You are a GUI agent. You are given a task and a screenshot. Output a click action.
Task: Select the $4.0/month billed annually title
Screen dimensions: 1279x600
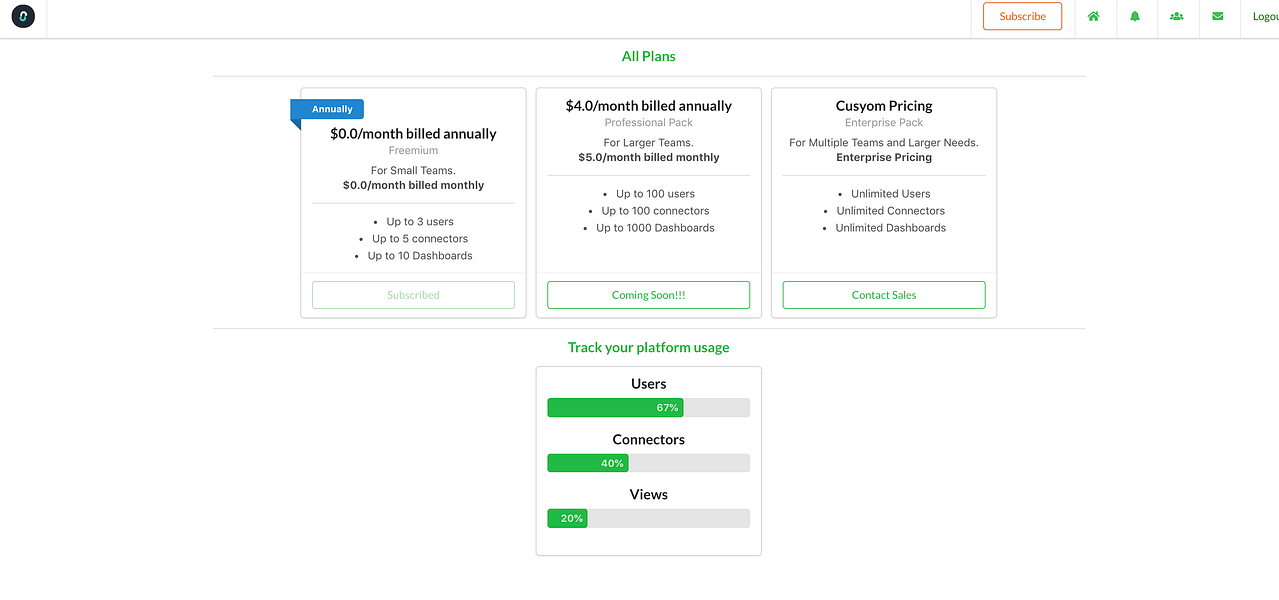pyautogui.click(x=648, y=106)
